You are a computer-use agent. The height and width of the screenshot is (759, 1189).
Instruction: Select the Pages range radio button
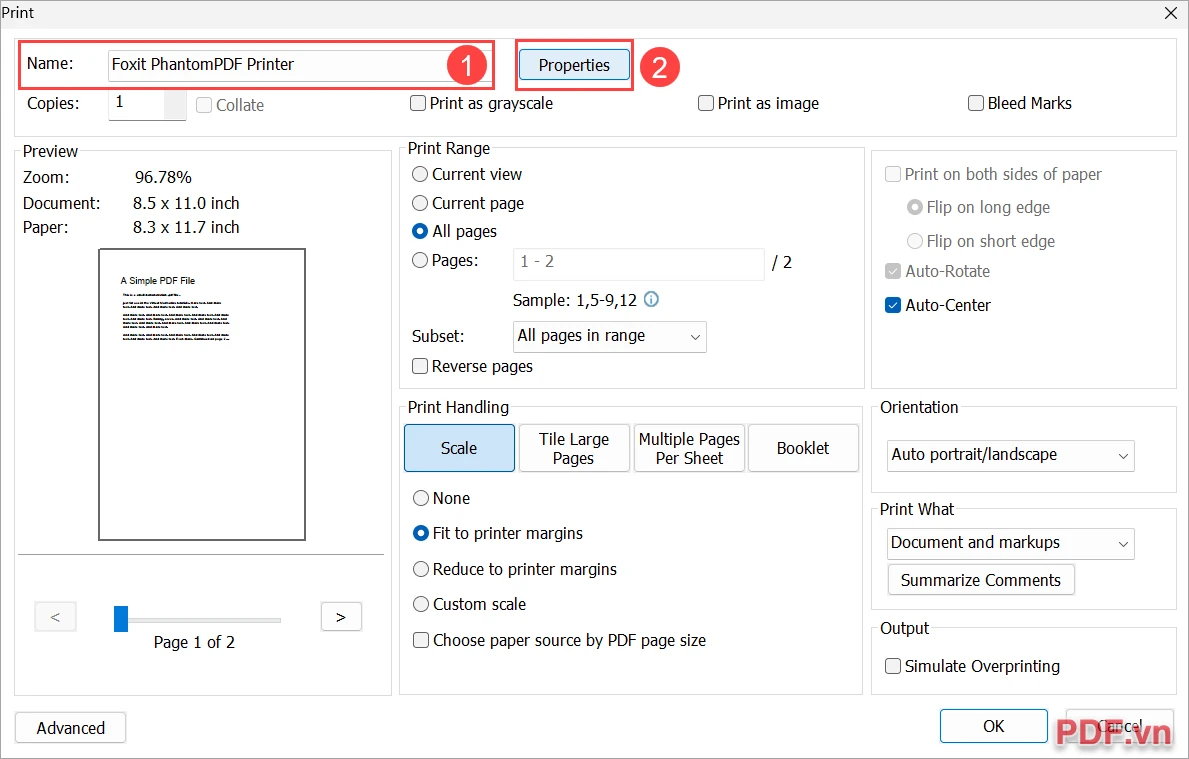coord(445,260)
